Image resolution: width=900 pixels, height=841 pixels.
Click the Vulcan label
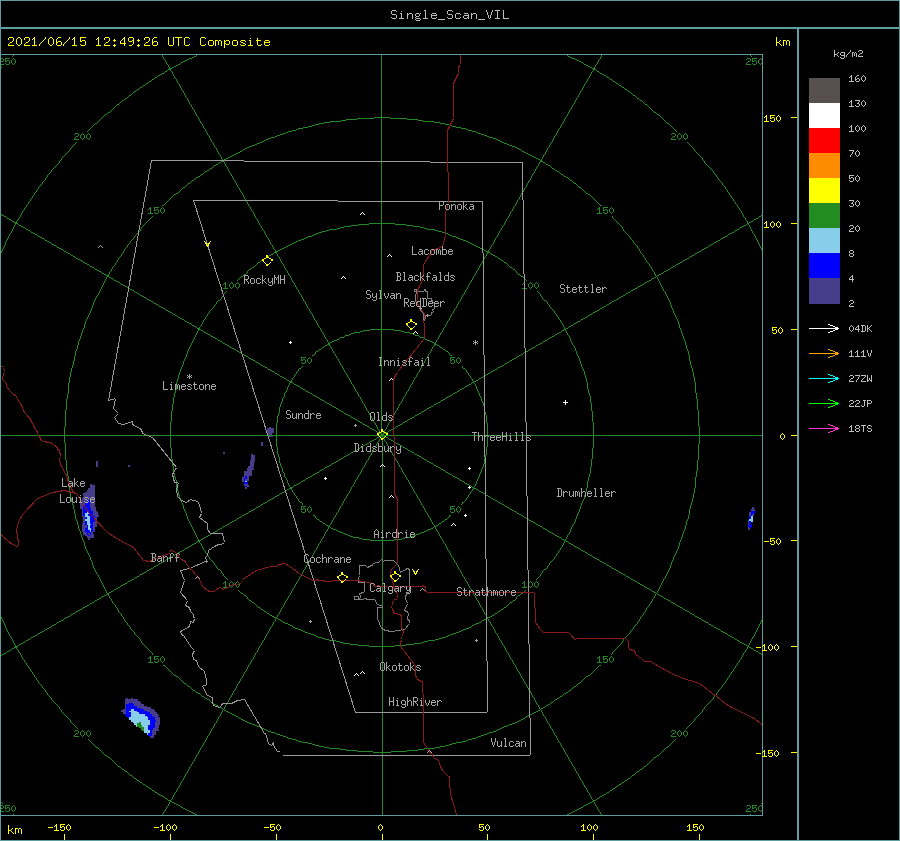(508, 743)
